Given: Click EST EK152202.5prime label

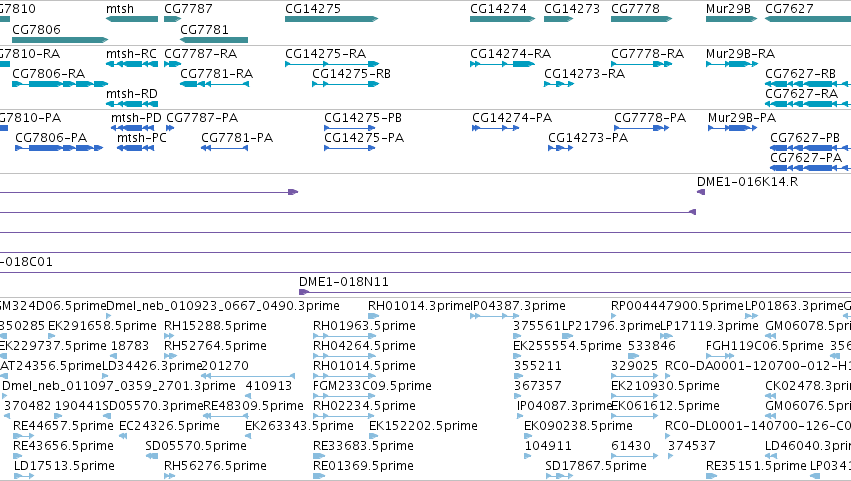Looking at the screenshot, I should [x=423, y=426].
